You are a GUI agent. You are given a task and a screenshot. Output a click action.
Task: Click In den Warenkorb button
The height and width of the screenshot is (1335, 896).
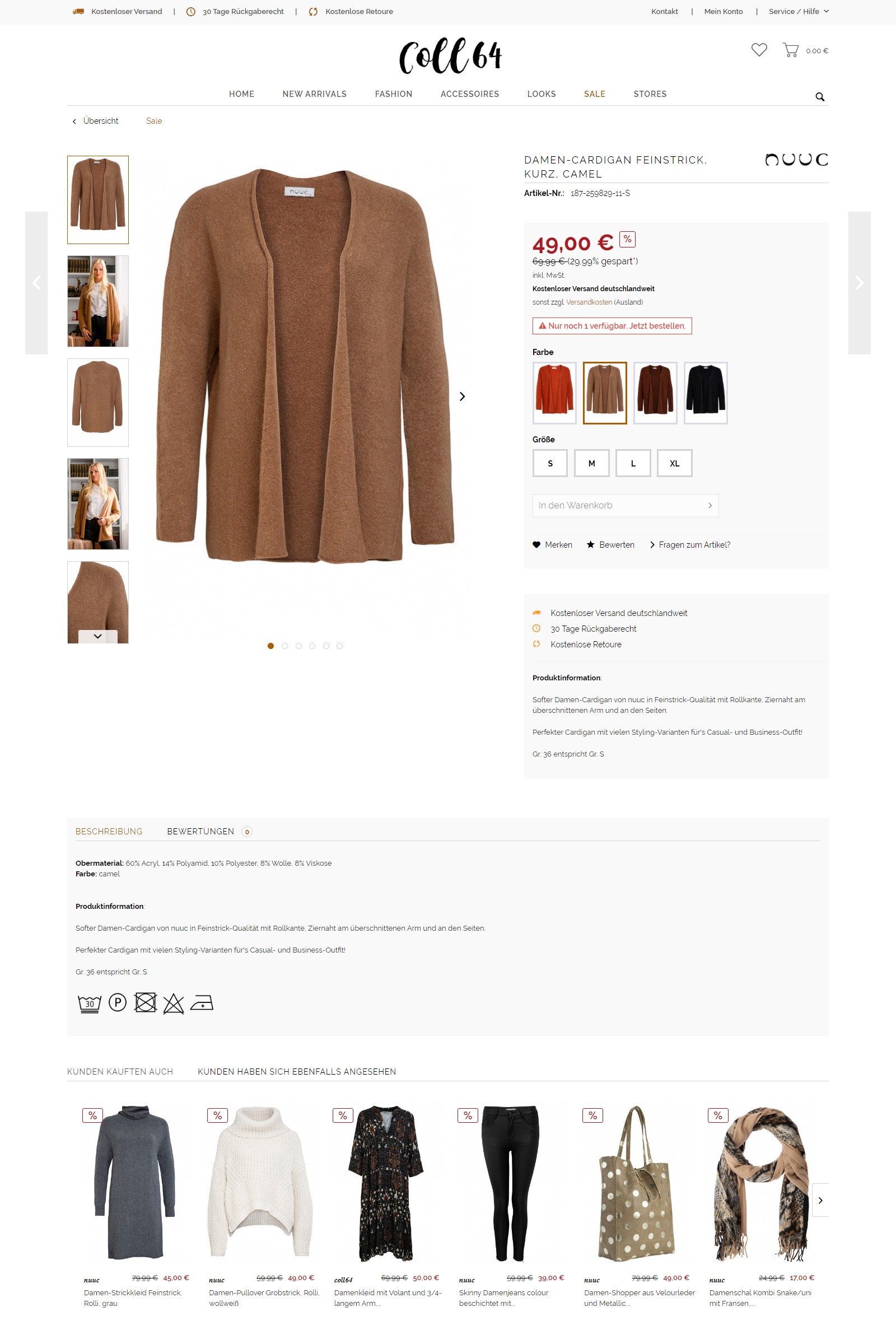625,505
